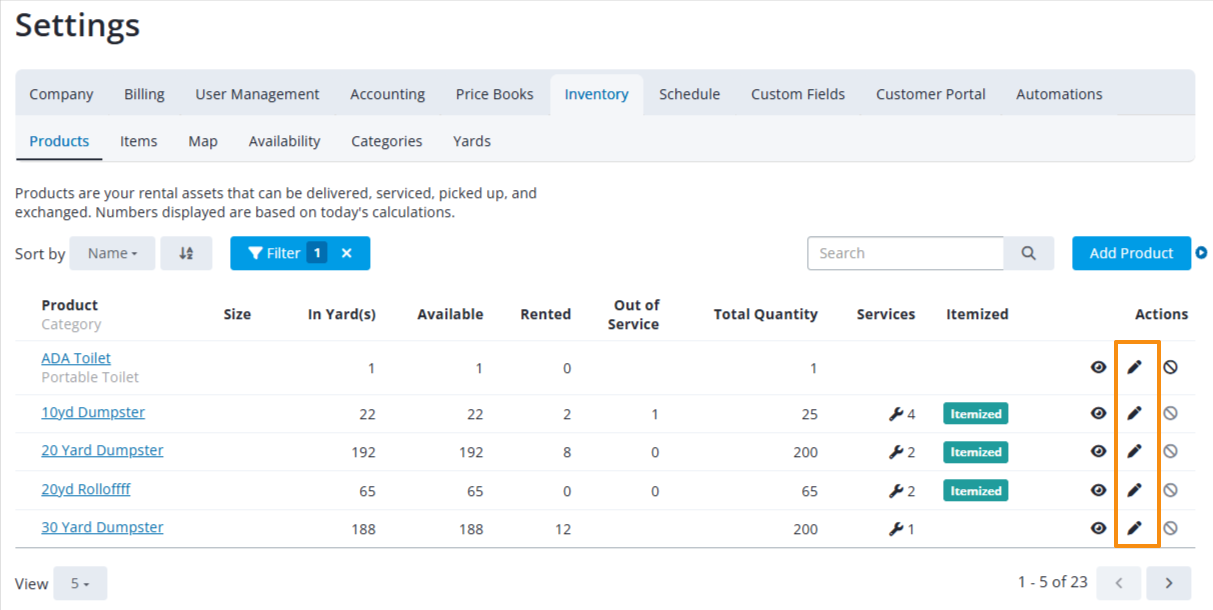This screenshot has height=610, width=1213.
Task: Switch to the Map sub-tab
Action: (203, 141)
